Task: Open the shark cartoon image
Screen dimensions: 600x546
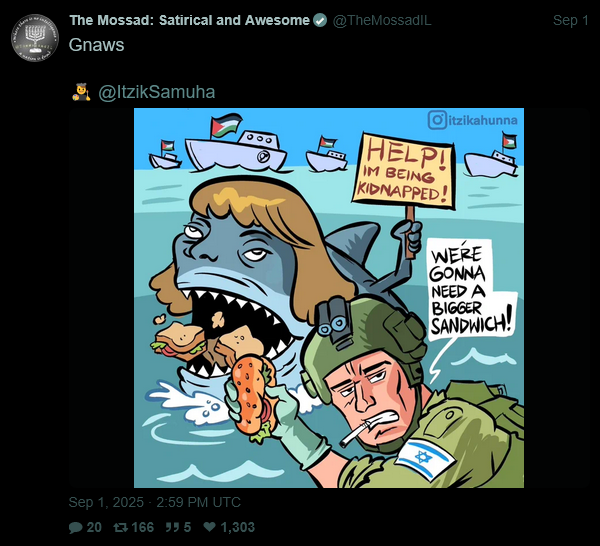Action: 329,298
